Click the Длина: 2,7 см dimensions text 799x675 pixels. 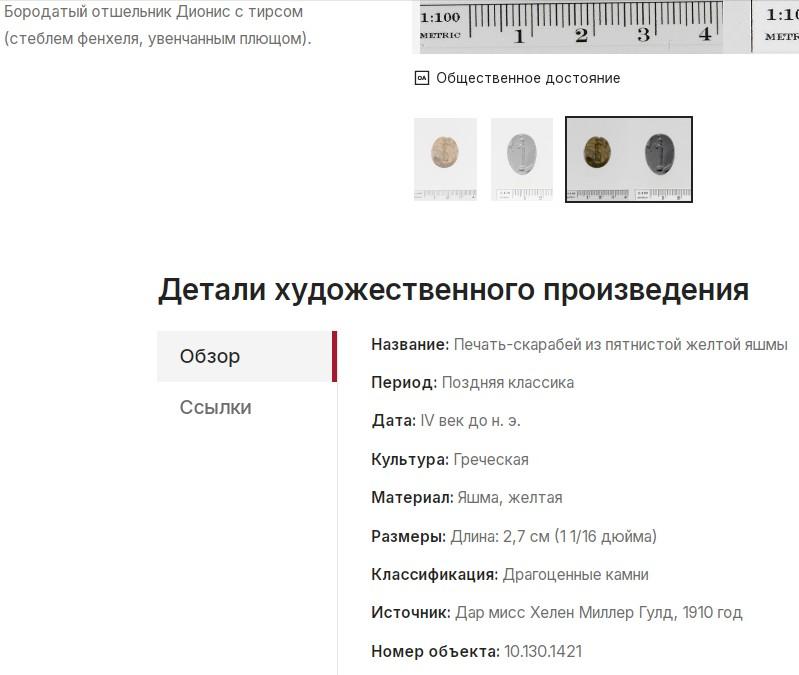(553, 536)
